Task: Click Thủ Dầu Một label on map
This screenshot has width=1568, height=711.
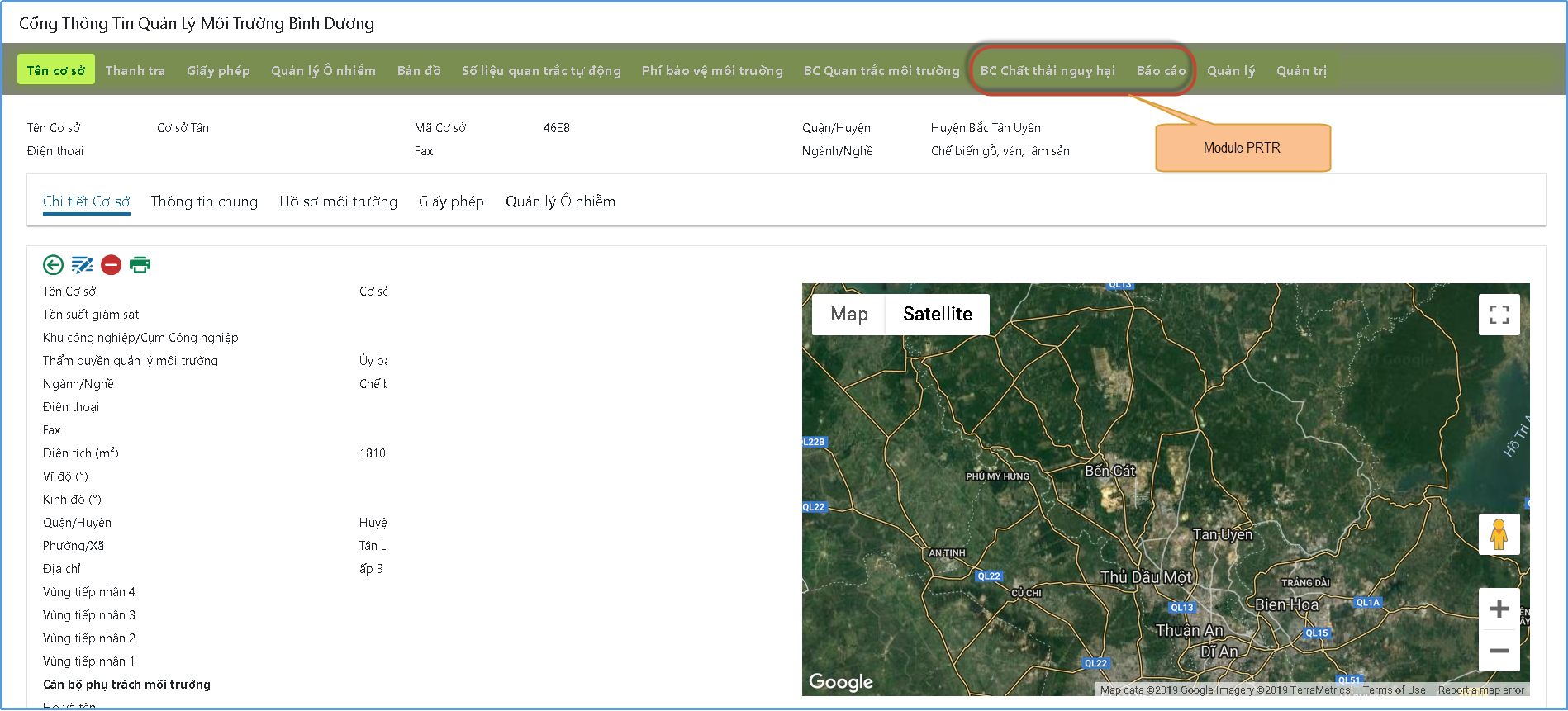Action: click(1146, 577)
